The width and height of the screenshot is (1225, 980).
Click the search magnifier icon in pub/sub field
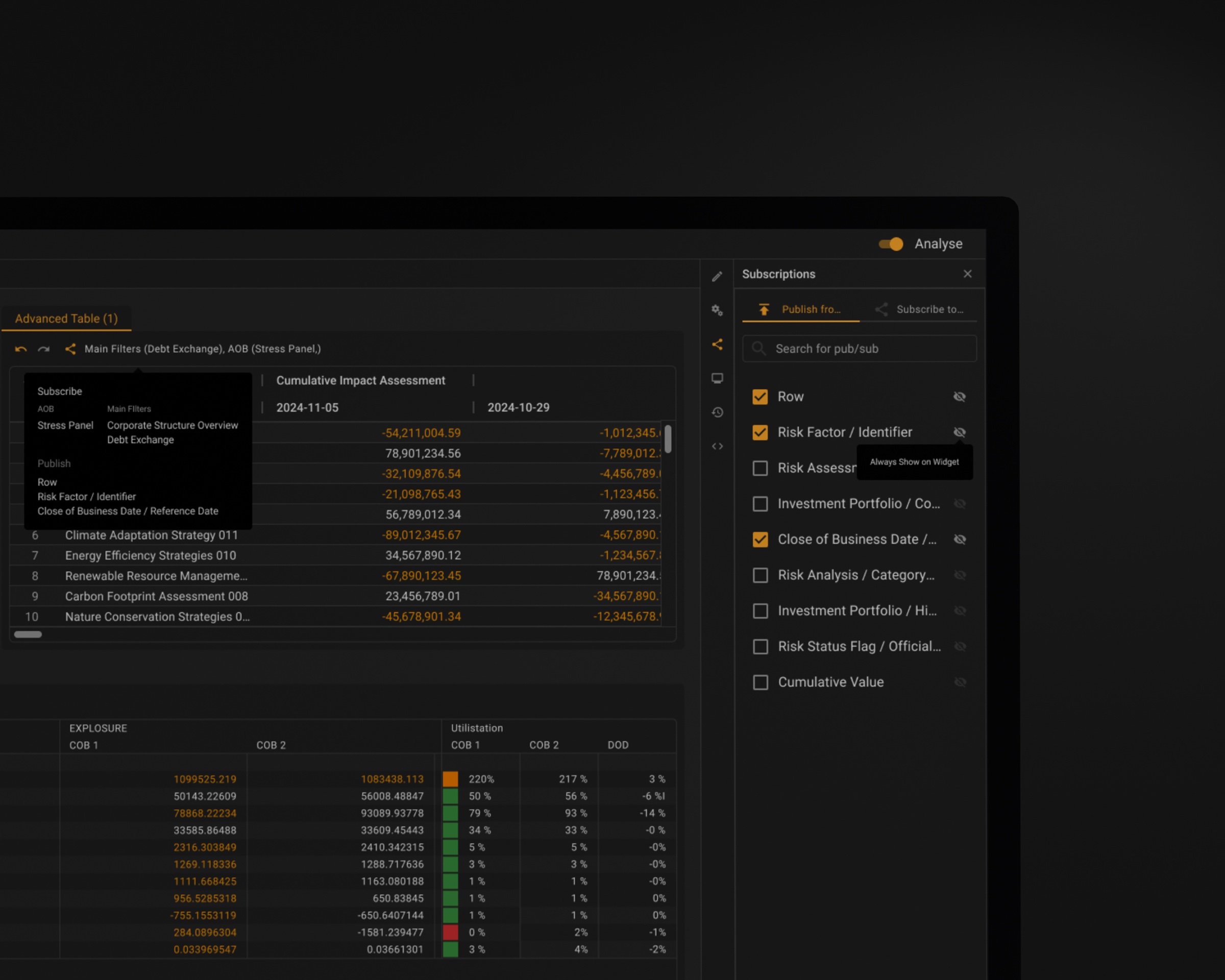pyautogui.click(x=759, y=348)
